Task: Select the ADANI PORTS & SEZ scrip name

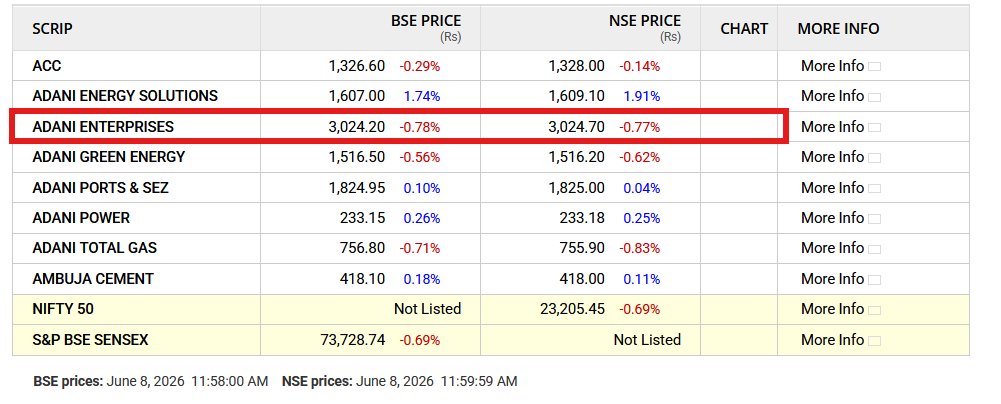Action: point(100,188)
